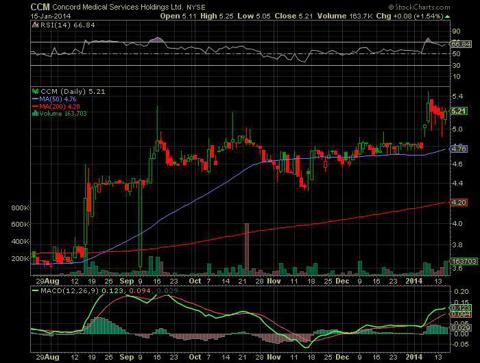Viewport: 480px width, 363px height.
Task: Click the 4.20 MA(200) value tag
Action: coord(459,203)
